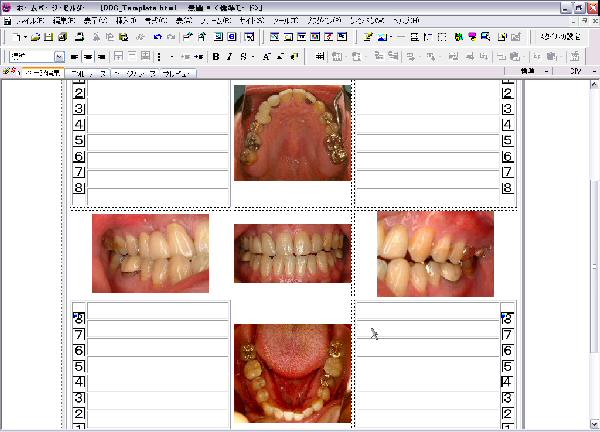
Task: Click the vertical scrollbar down arrow
Action: click(594, 424)
